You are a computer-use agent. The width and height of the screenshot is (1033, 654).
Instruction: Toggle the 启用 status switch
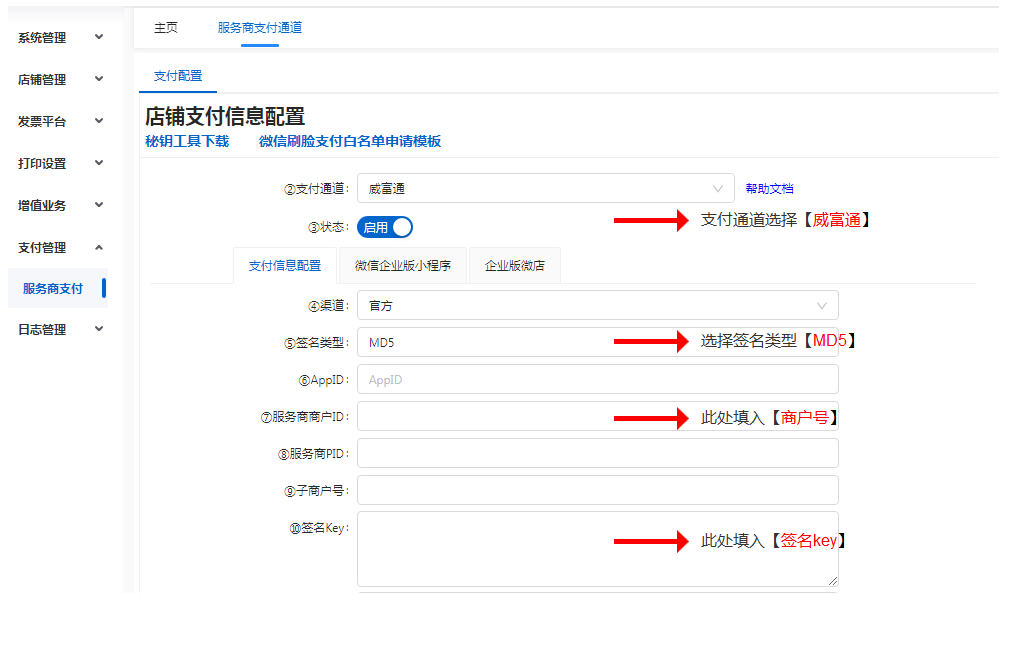point(385,228)
